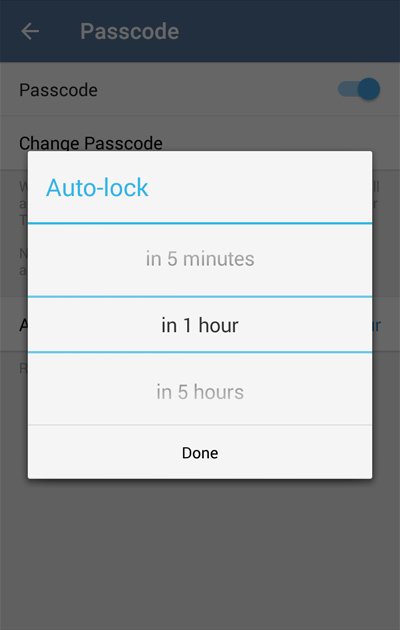Pick the "in 5 hours" auto-lock option
Viewport: 400px width, 630px height.
(x=200, y=392)
